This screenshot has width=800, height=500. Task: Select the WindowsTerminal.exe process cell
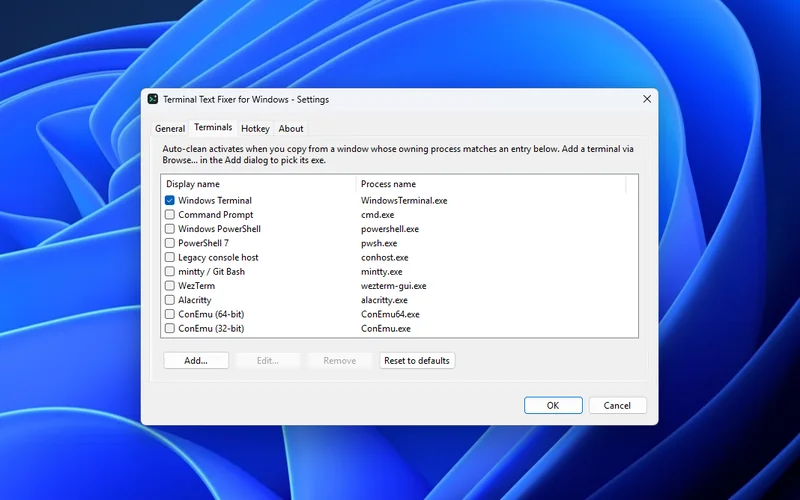tap(404, 201)
